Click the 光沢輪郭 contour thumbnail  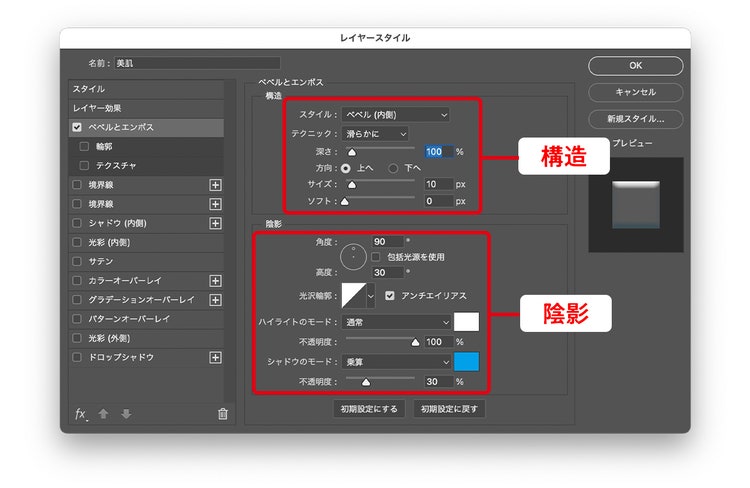354,296
